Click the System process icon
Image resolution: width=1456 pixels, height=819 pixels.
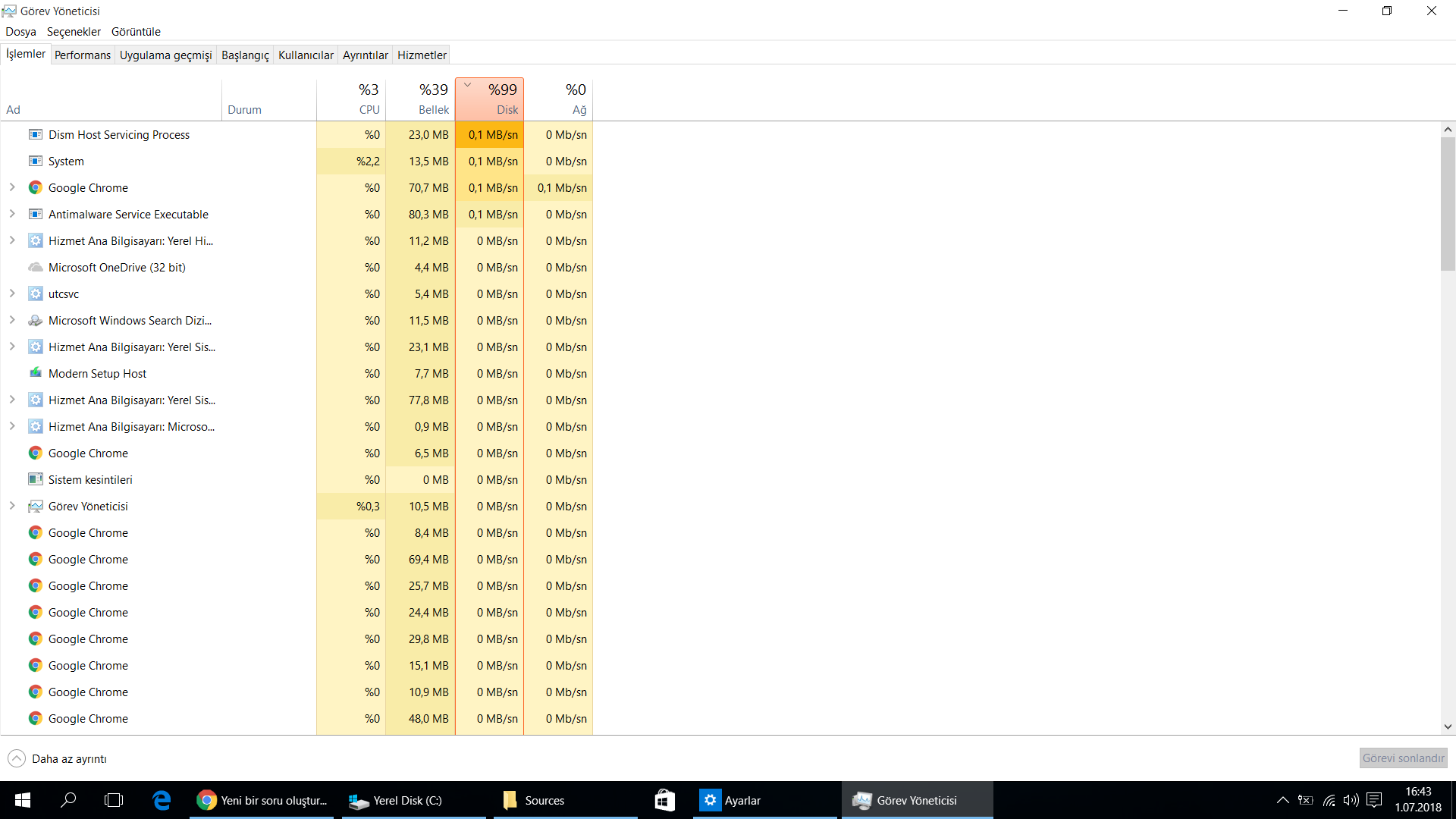tap(35, 162)
